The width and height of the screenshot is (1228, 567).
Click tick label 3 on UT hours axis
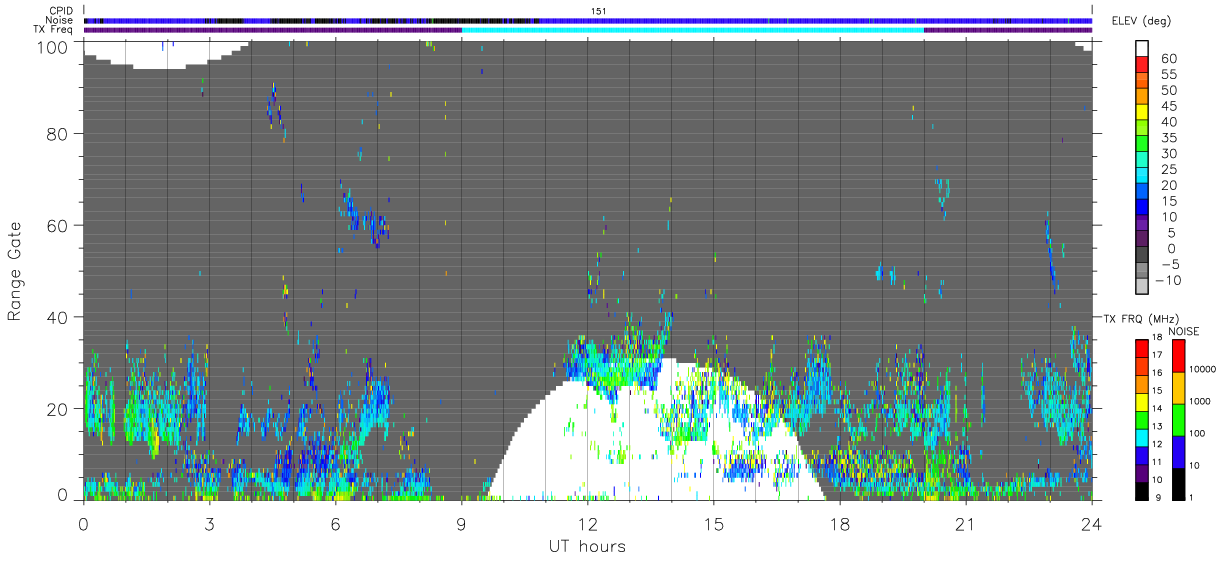tap(209, 524)
